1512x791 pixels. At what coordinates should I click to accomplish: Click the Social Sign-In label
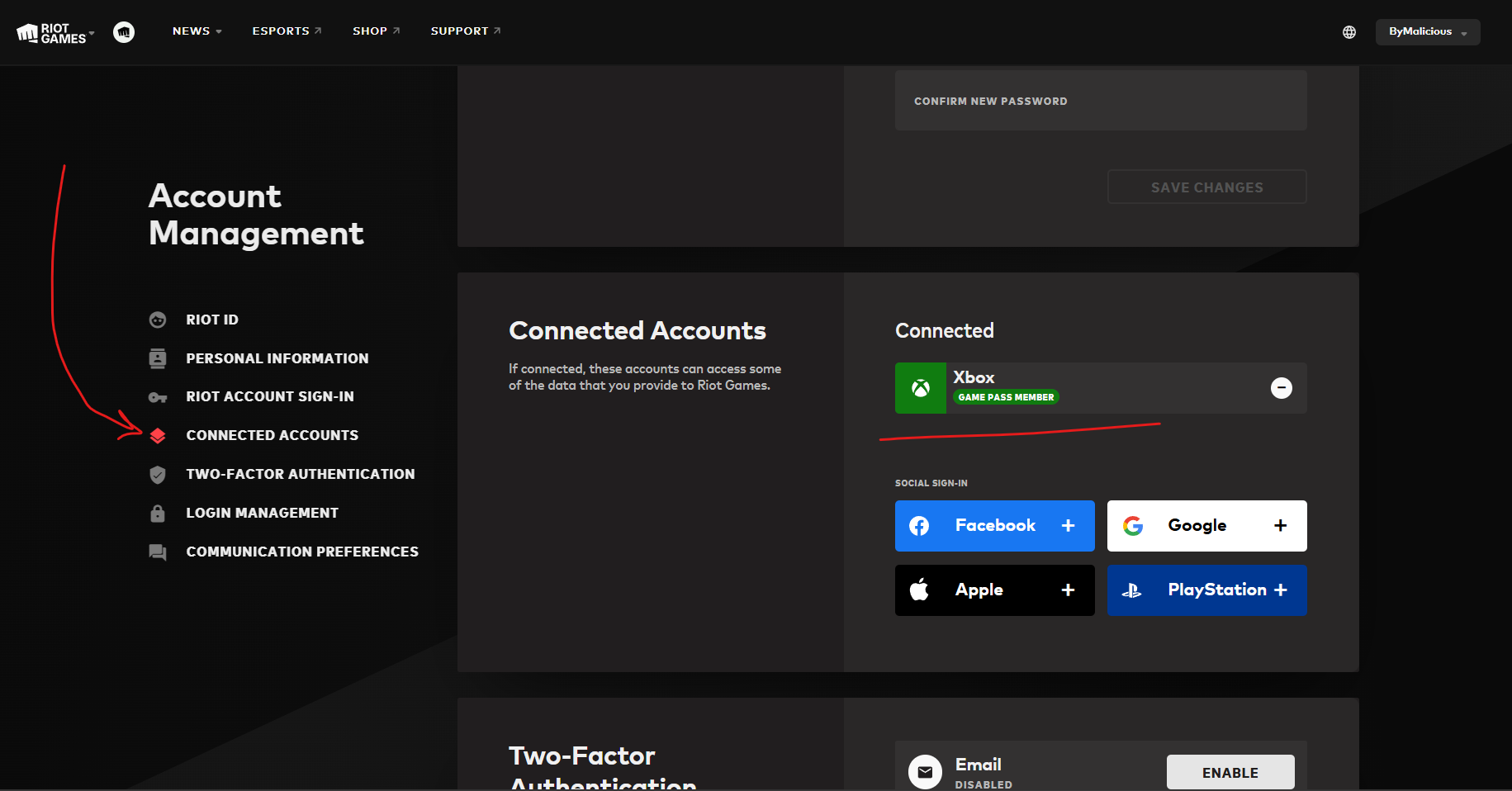(931, 483)
